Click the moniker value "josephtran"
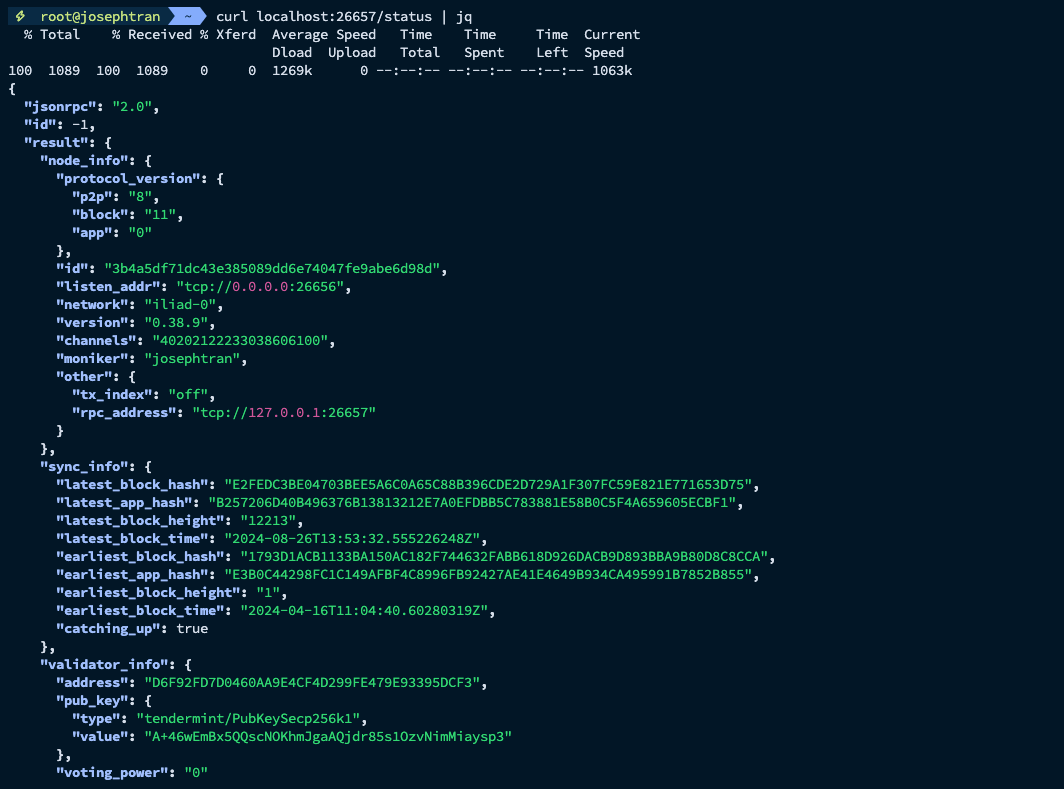The height and width of the screenshot is (789, 1064). (x=193, y=359)
